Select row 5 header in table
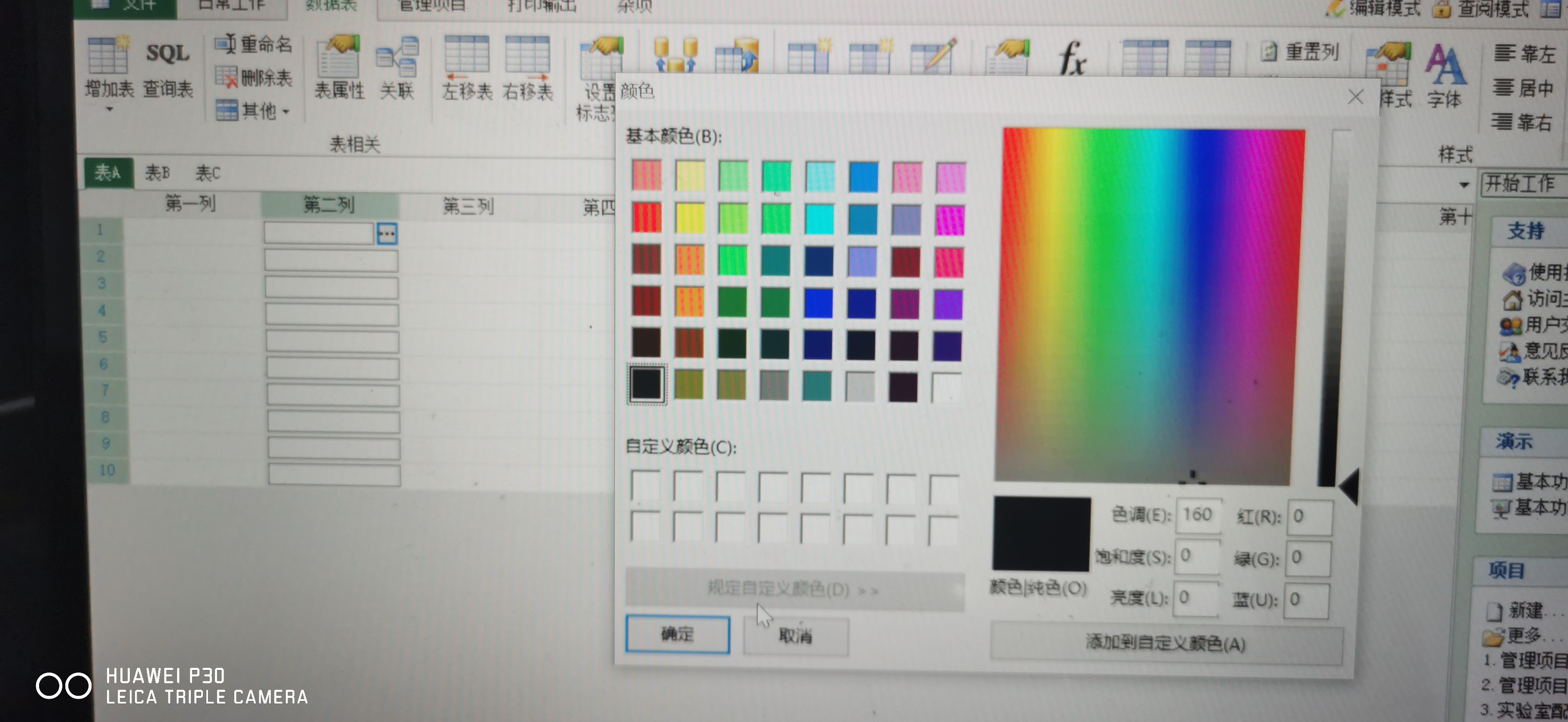Image resolution: width=1568 pixels, height=722 pixels. (102, 337)
